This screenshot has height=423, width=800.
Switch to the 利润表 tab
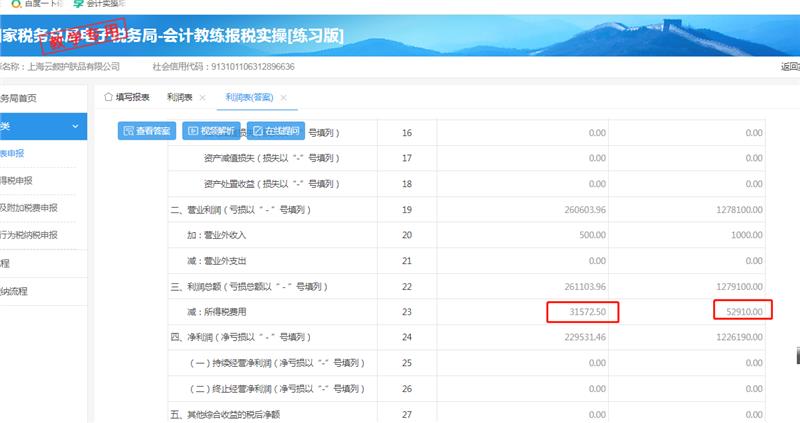click(180, 97)
